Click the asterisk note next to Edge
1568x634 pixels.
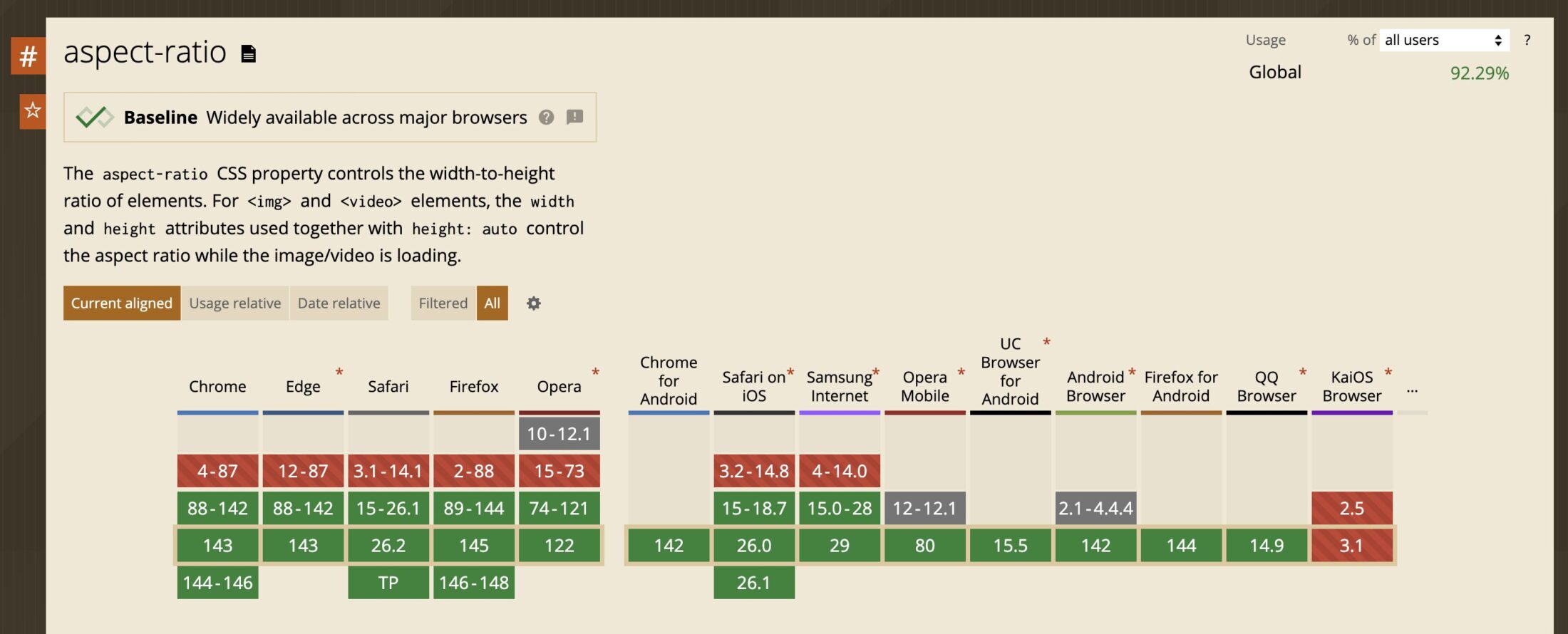point(339,372)
